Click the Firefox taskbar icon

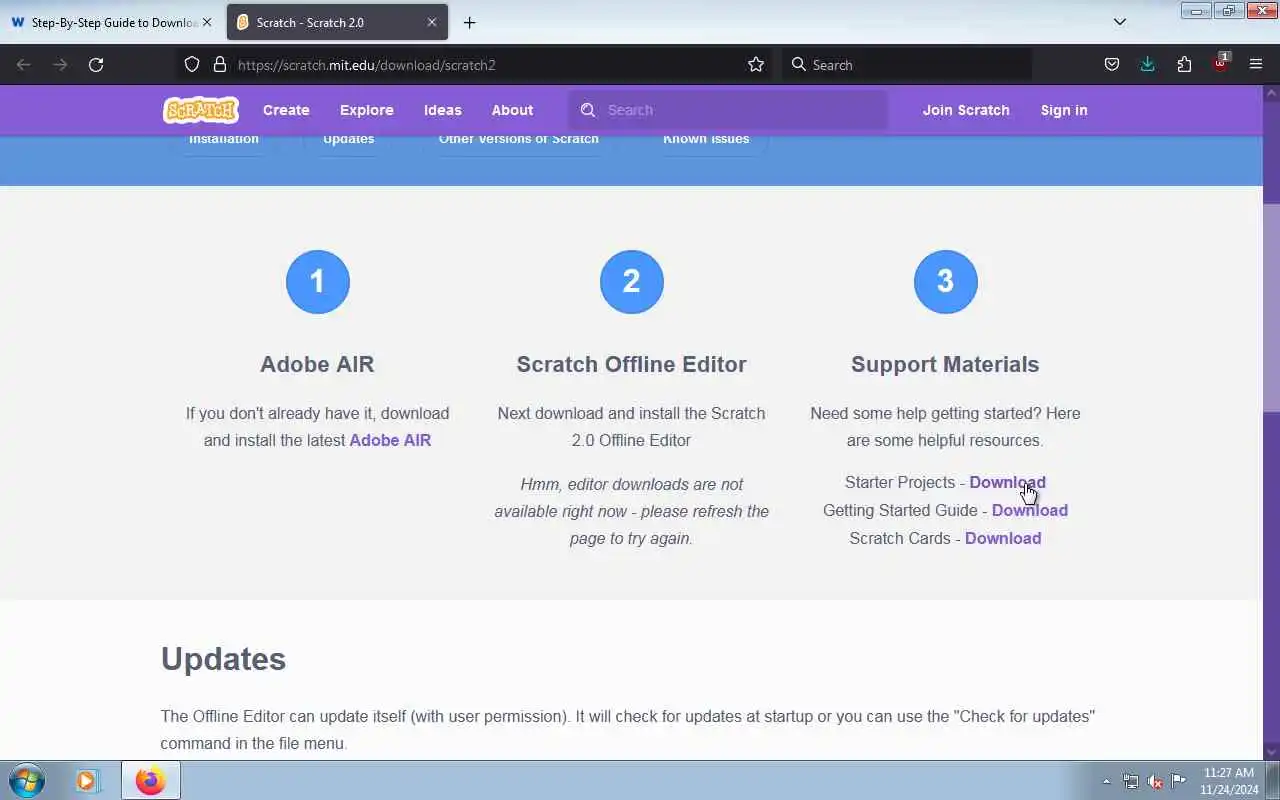tap(150, 780)
